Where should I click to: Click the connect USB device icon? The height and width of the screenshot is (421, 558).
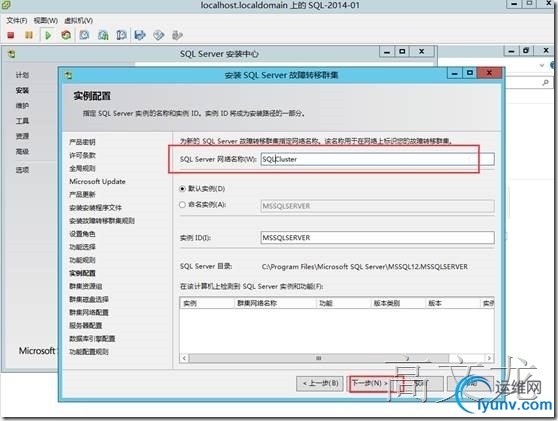coord(177,35)
